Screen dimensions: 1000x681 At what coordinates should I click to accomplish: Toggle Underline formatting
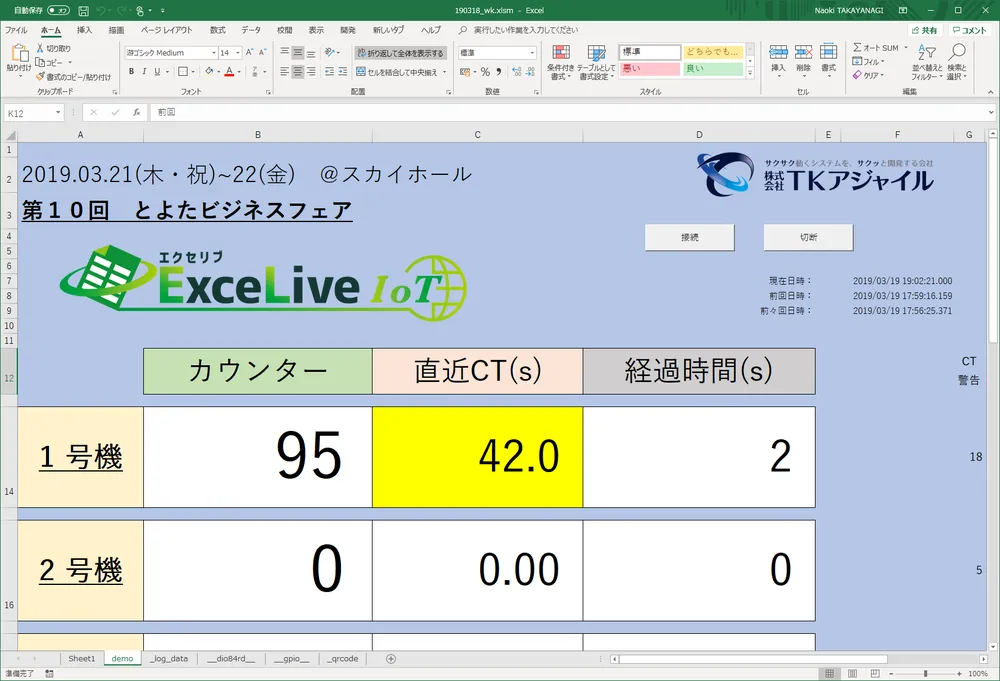point(157,71)
